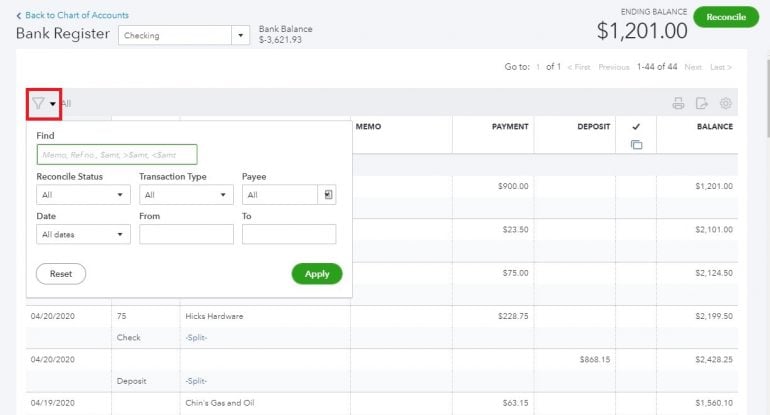The image size is (770, 415).
Task: Click the export register icon
Action: [x=702, y=103]
